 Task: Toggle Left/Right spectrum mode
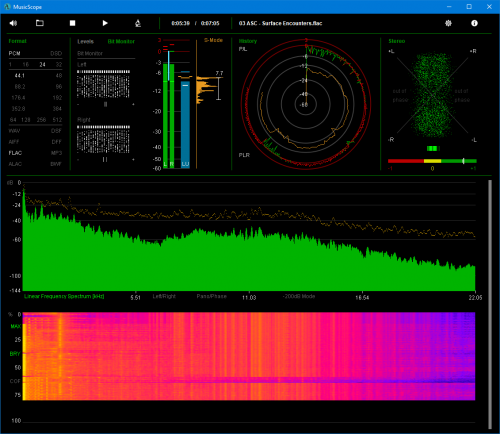[x=164, y=296]
